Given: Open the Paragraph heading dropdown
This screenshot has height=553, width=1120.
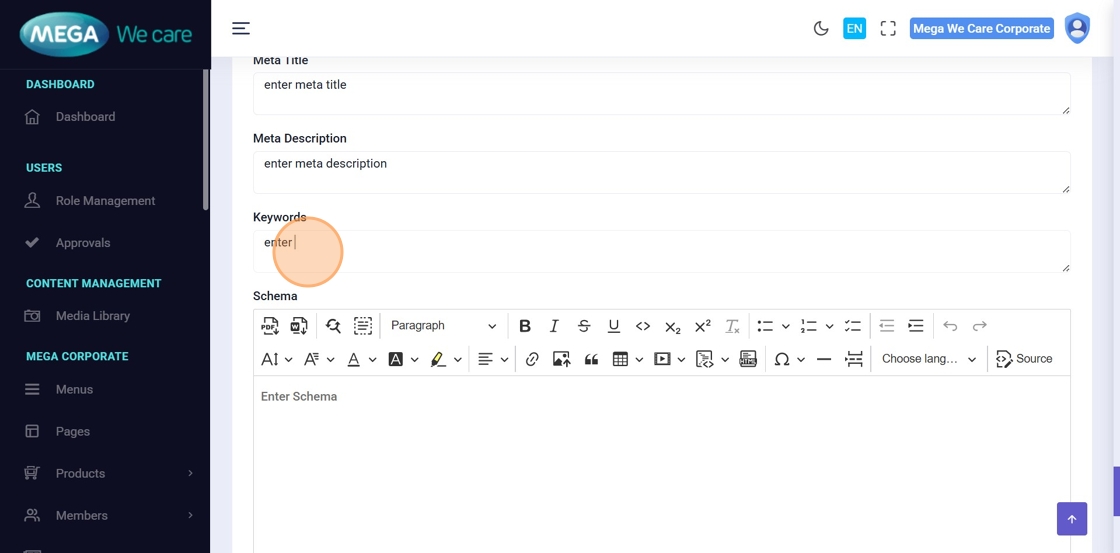Looking at the screenshot, I should click(443, 326).
